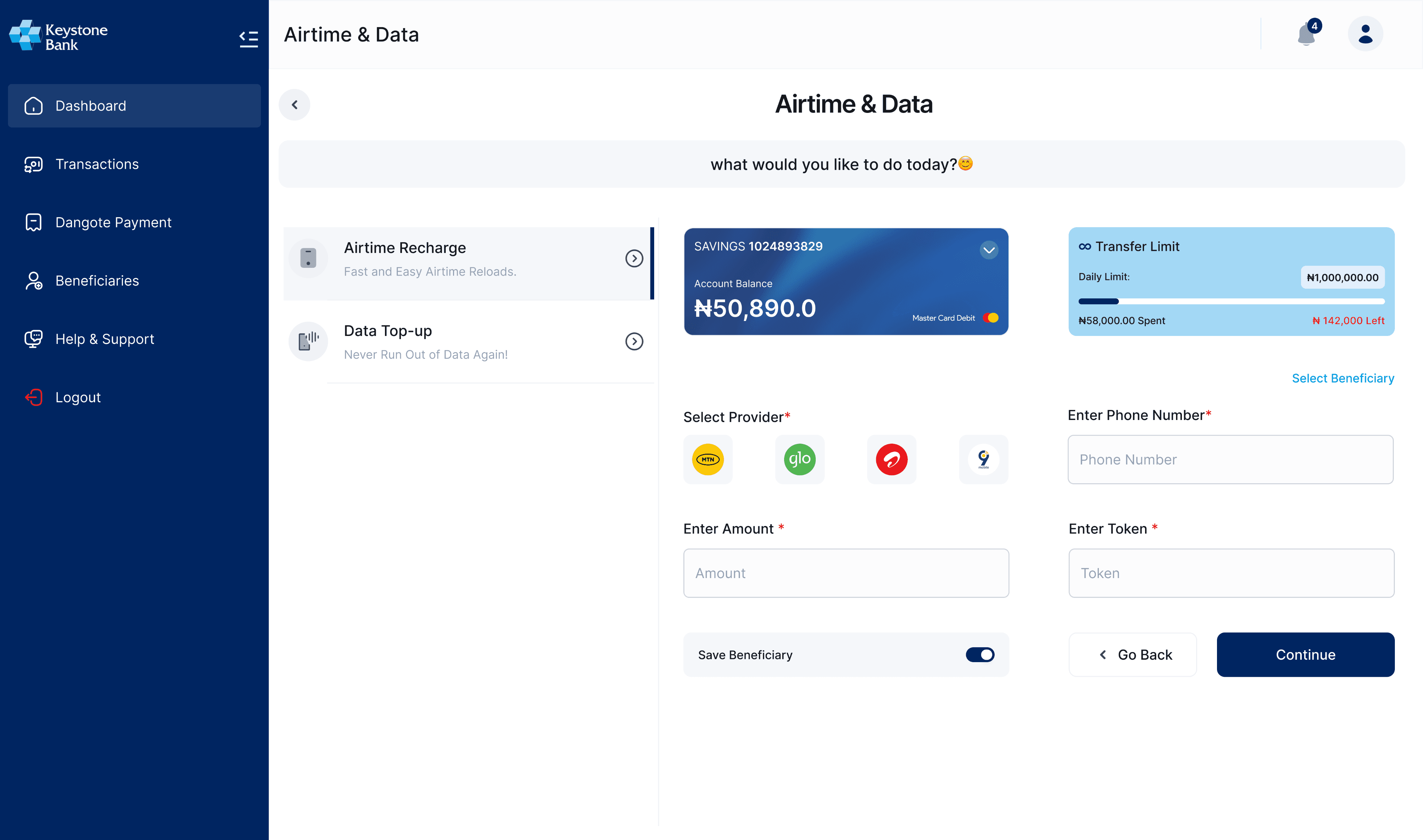Select Airtel as provider
The width and height of the screenshot is (1423, 840).
(x=891, y=459)
